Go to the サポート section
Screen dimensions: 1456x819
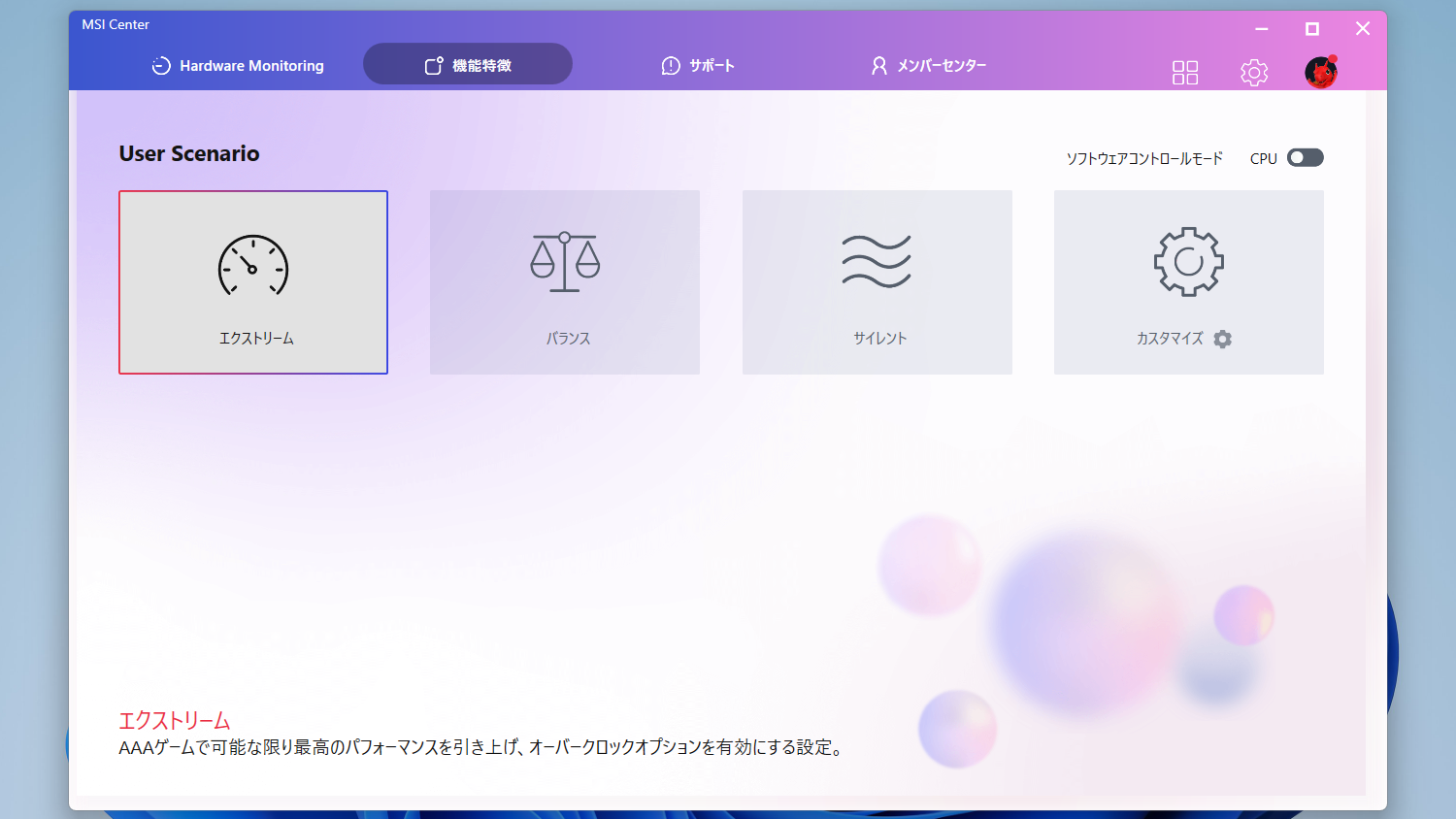tap(699, 65)
